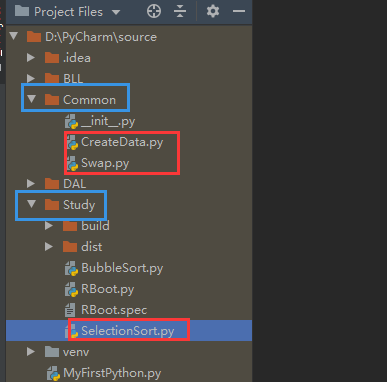Hide the Project panel with minus icon
The image size is (387, 382).
tap(239, 11)
